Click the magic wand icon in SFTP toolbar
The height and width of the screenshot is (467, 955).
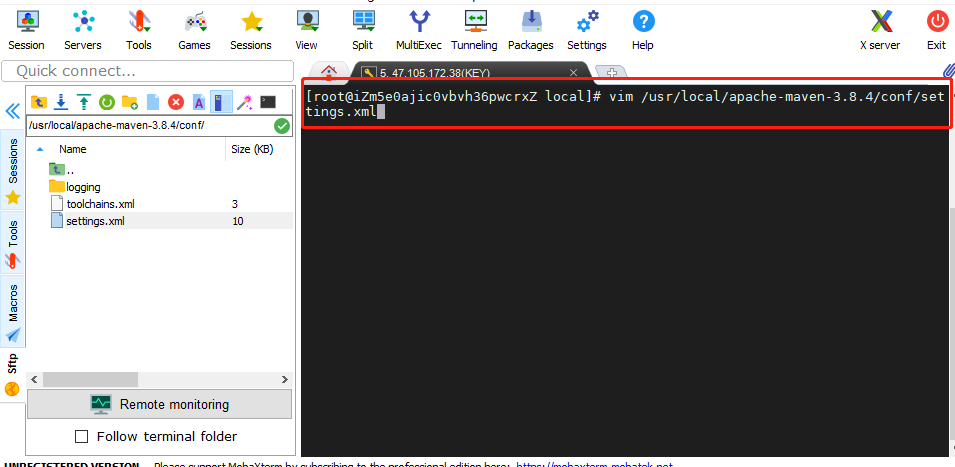[245, 102]
